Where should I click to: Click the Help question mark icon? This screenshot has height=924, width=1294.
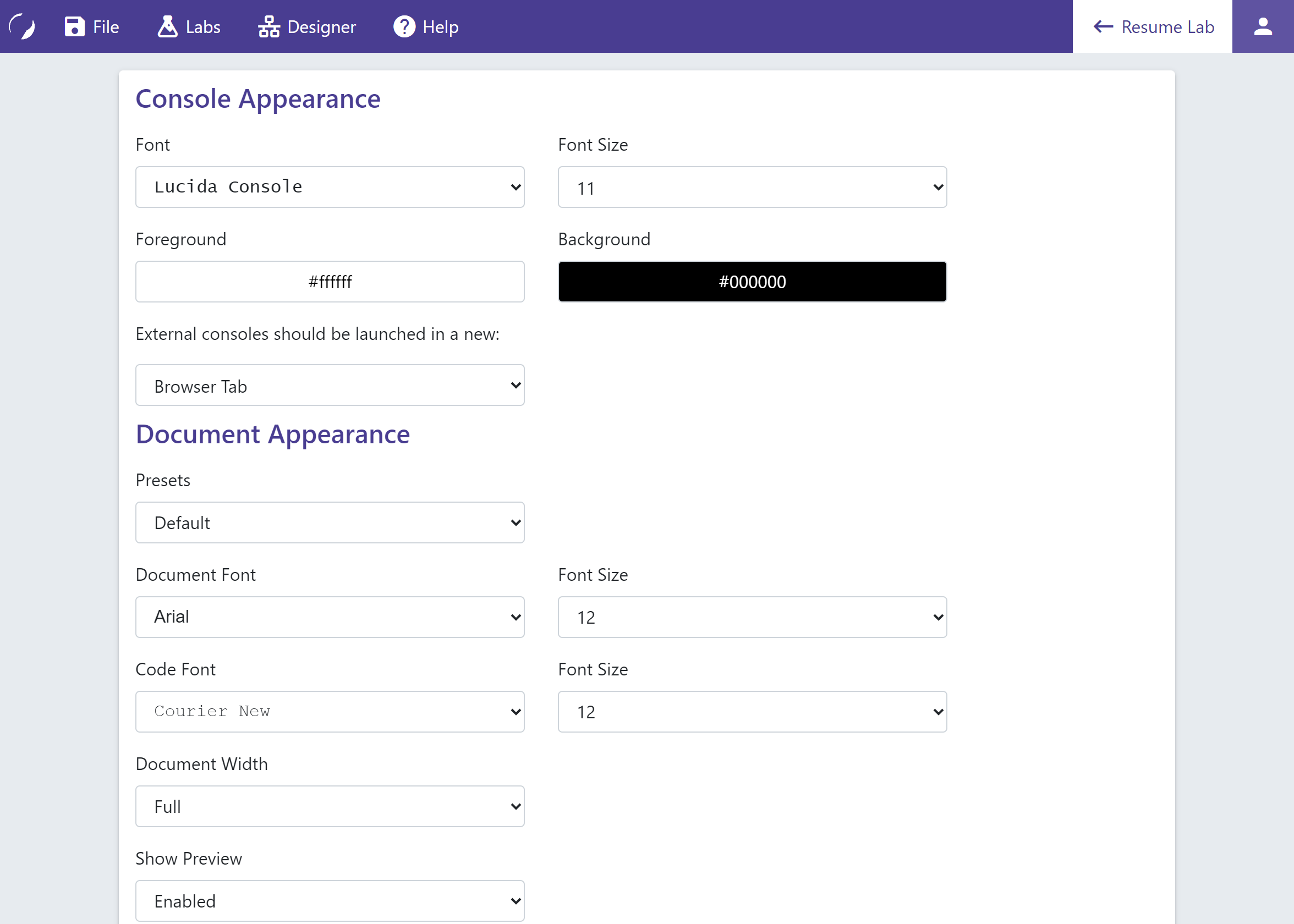(x=404, y=26)
